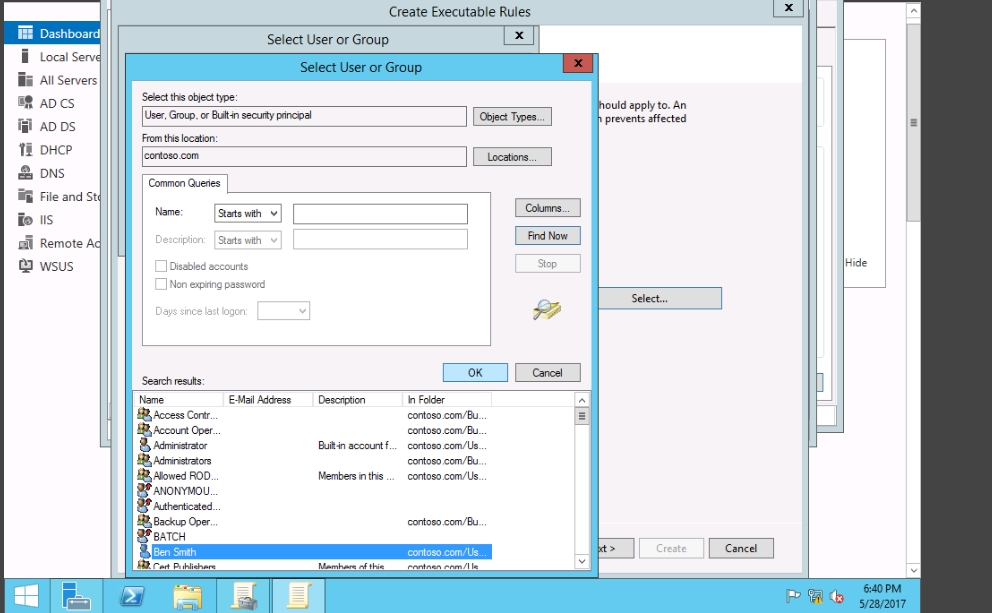Select Administrator in the search results
The height and width of the screenshot is (613, 992).
[180, 446]
